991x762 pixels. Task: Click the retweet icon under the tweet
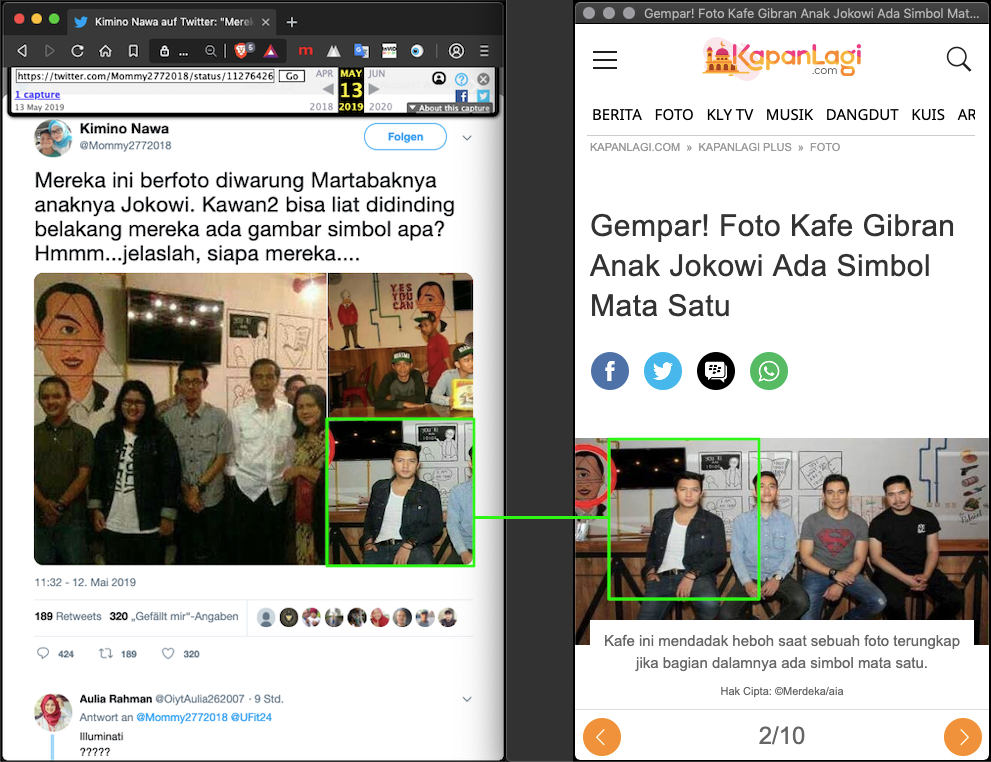point(105,654)
